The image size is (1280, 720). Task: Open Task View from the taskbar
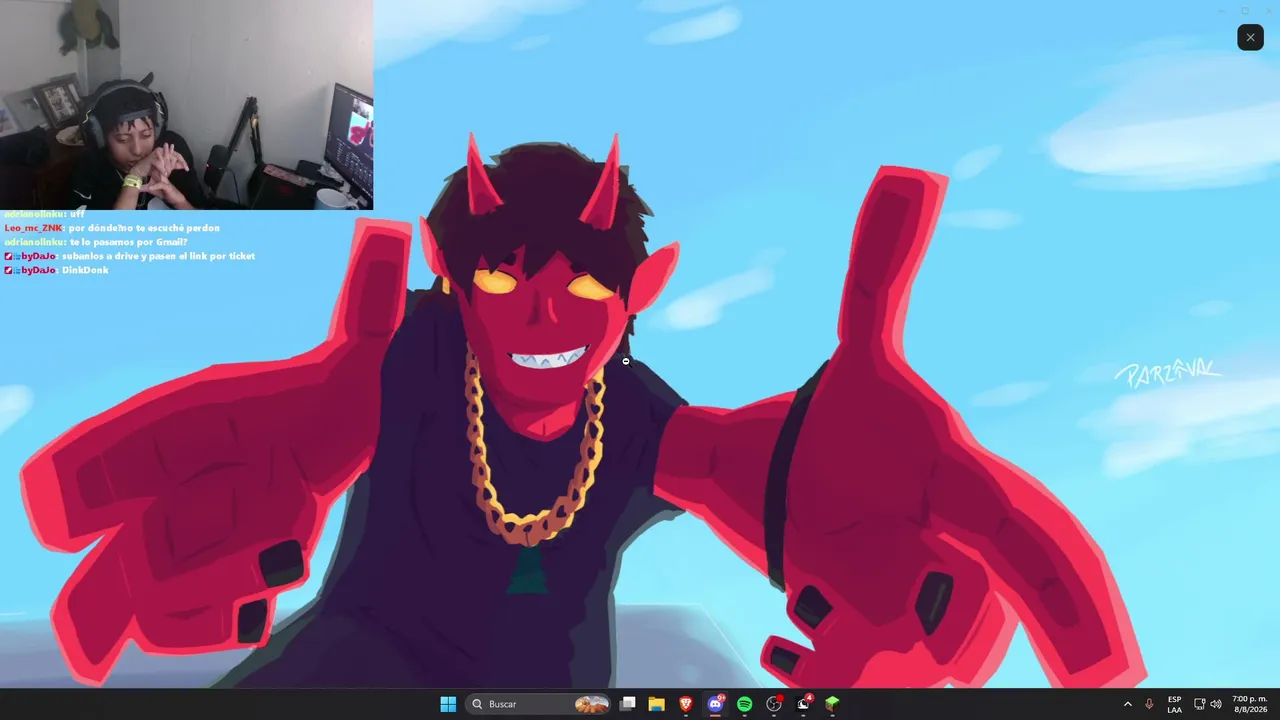pyautogui.click(x=628, y=704)
